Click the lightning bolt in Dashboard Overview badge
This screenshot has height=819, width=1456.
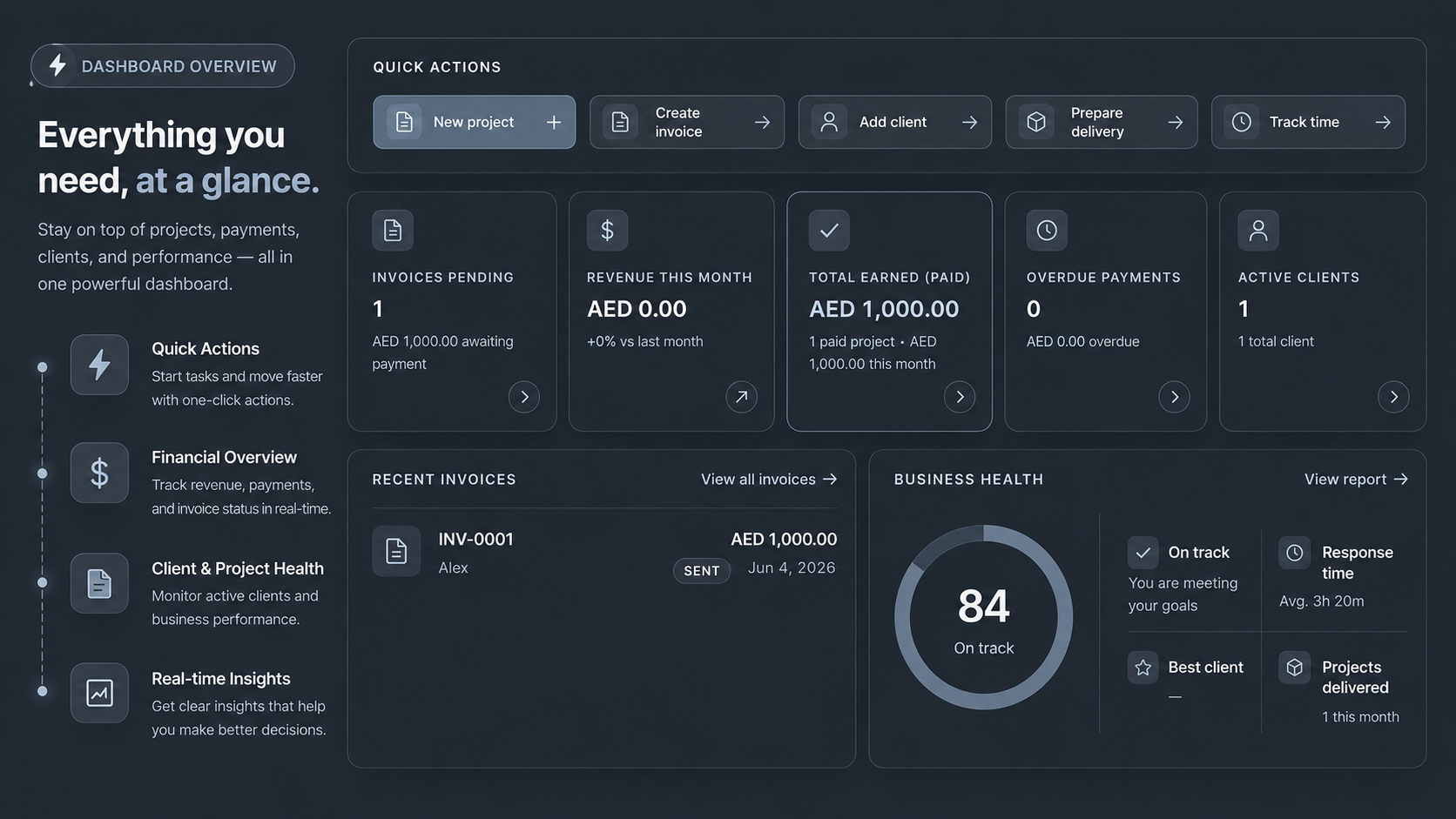[57, 65]
